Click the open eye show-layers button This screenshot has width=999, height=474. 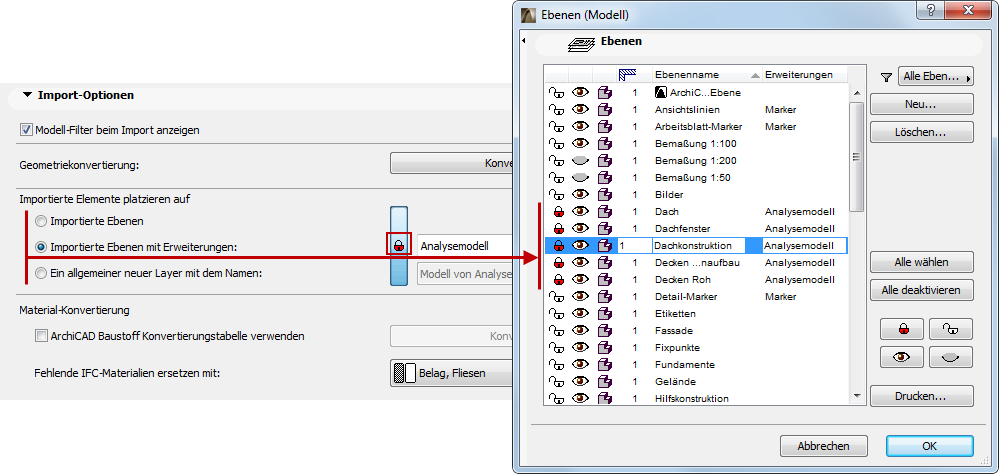pyautogui.click(x=902, y=357)
